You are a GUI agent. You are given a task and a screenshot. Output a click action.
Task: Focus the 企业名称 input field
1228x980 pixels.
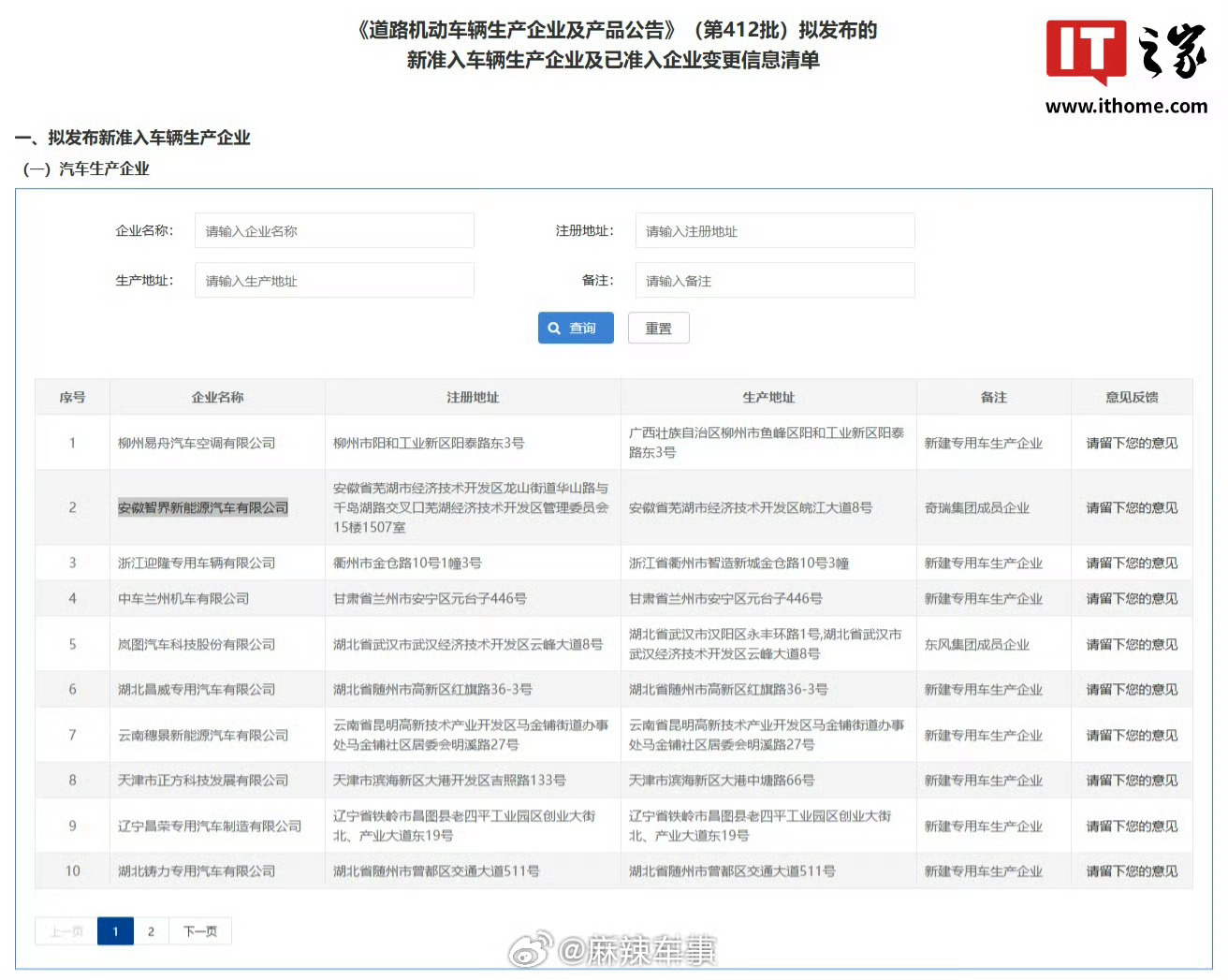click(x=334, y=230)
